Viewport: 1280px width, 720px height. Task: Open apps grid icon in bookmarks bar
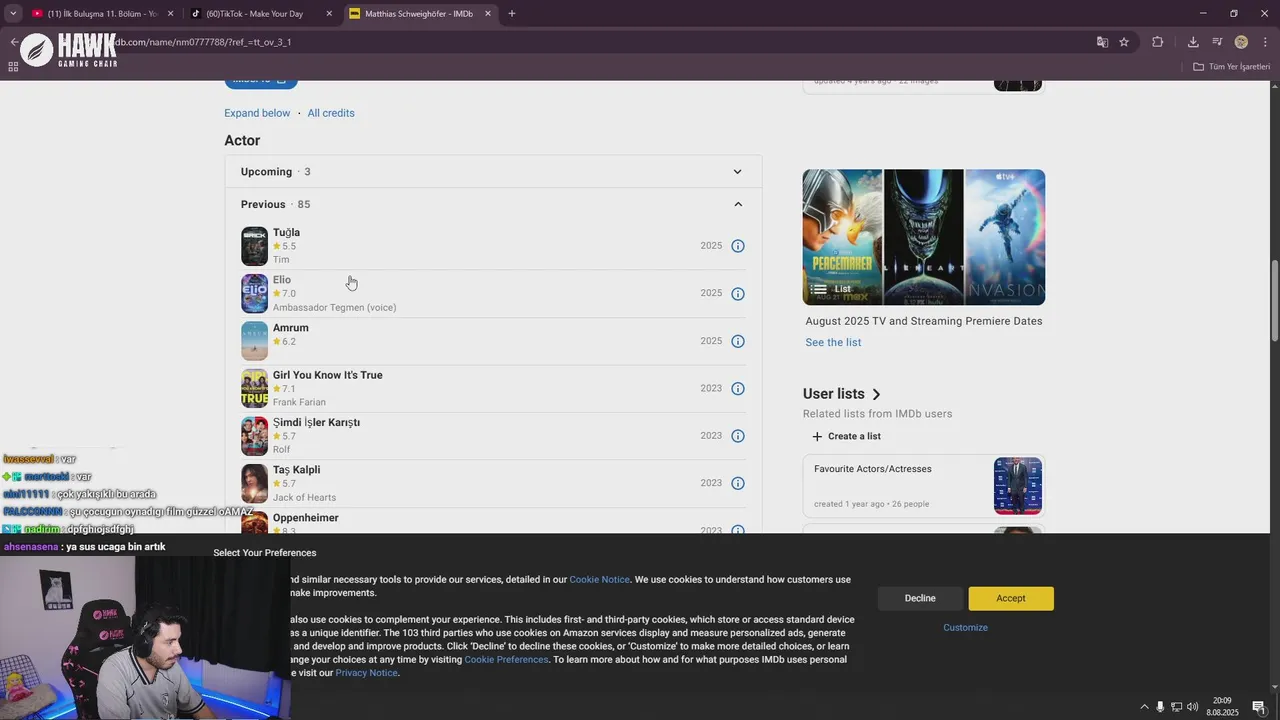[13, 67]
